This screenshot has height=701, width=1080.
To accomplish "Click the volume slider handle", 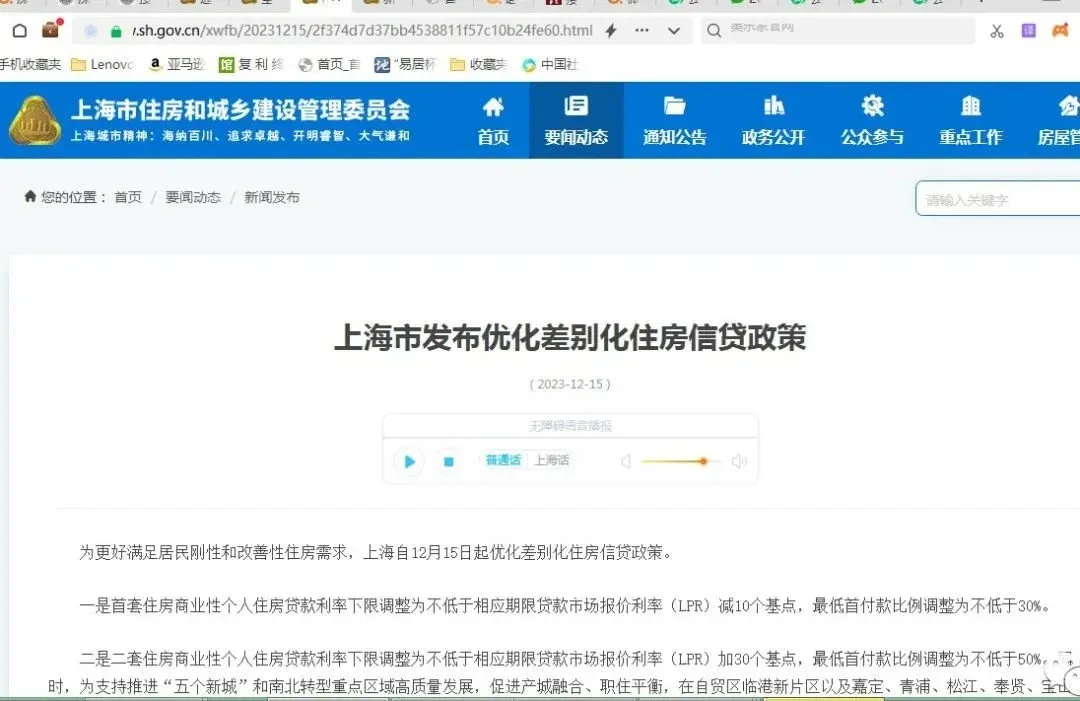I will (704, 461).
